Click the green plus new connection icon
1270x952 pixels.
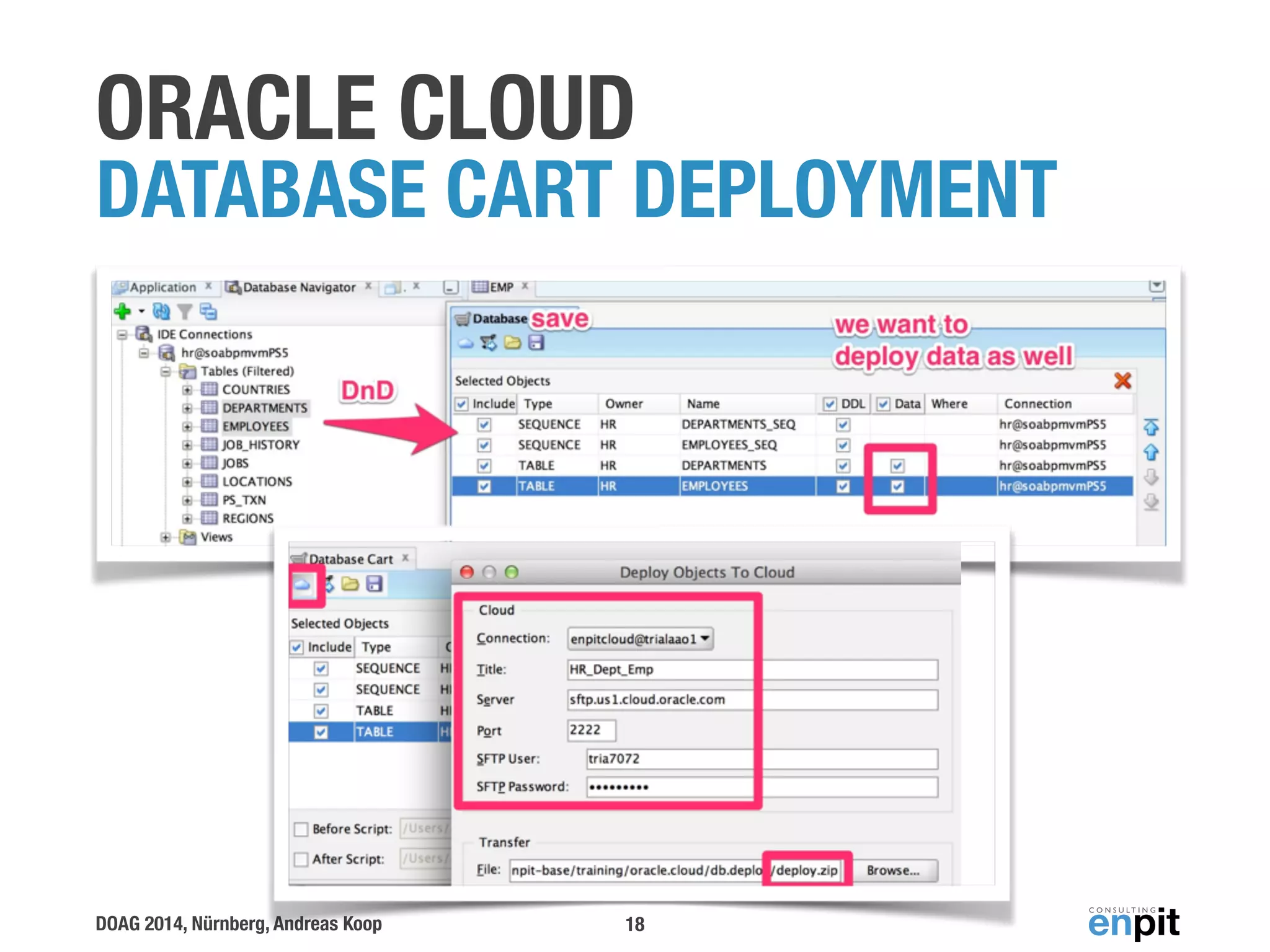(x=123, y=311)
